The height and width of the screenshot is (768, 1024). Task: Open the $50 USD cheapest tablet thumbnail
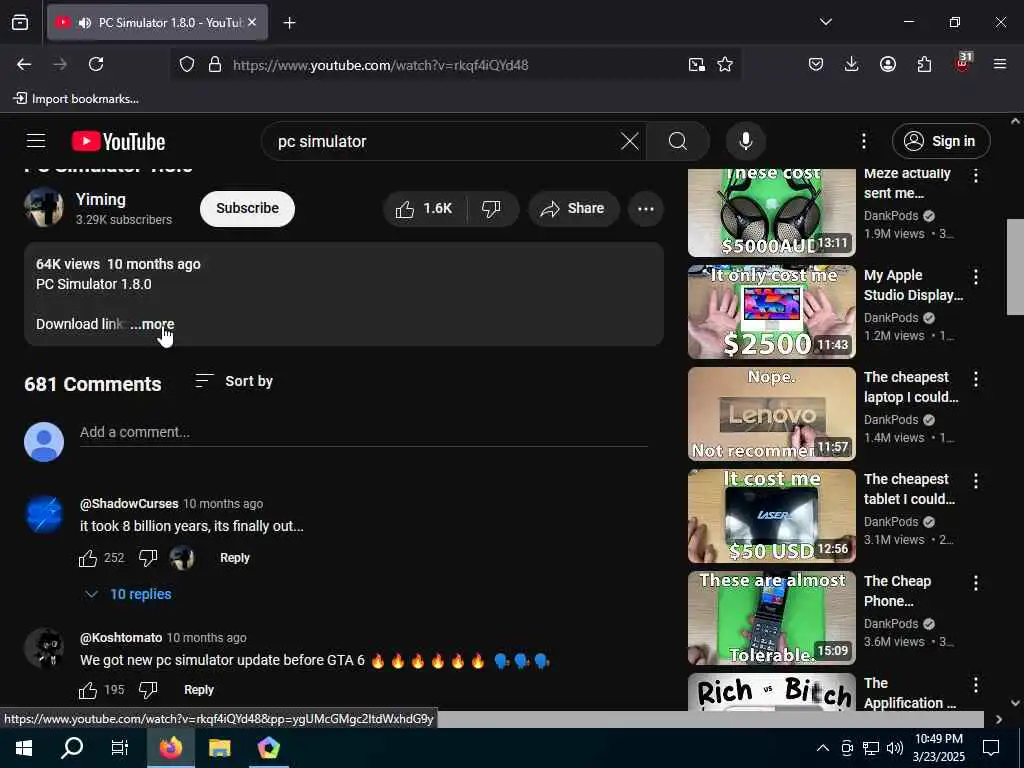(x=771, y=515)
